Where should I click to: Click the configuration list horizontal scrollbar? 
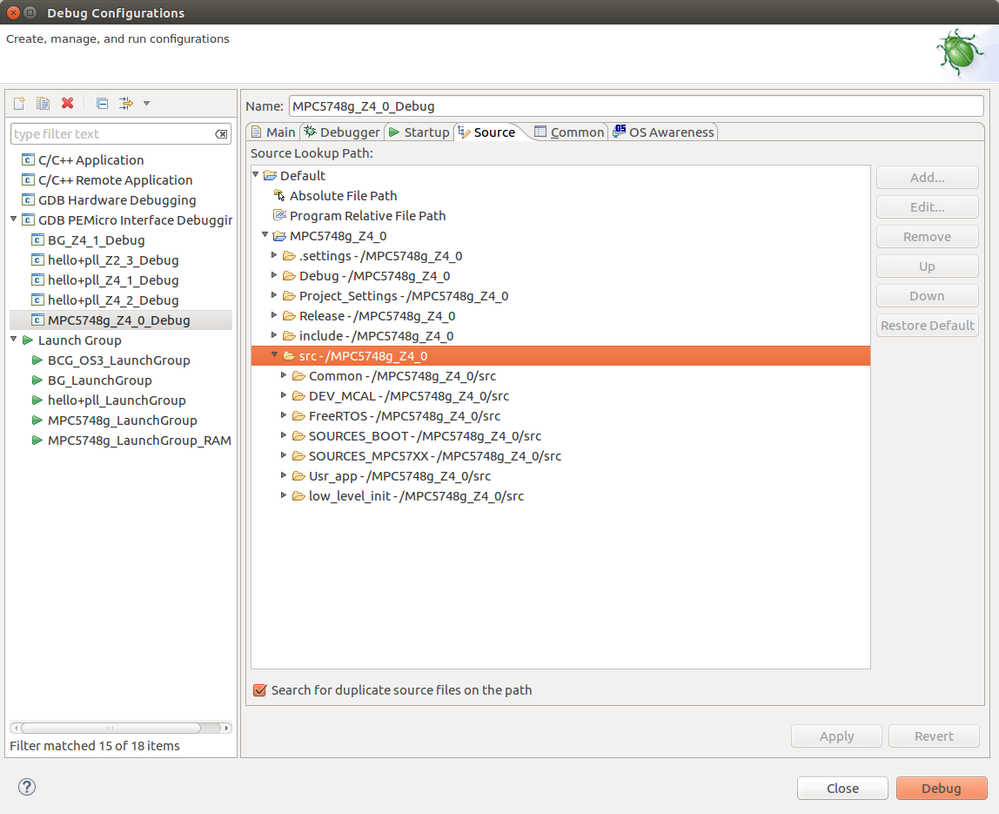click(121, 727)
